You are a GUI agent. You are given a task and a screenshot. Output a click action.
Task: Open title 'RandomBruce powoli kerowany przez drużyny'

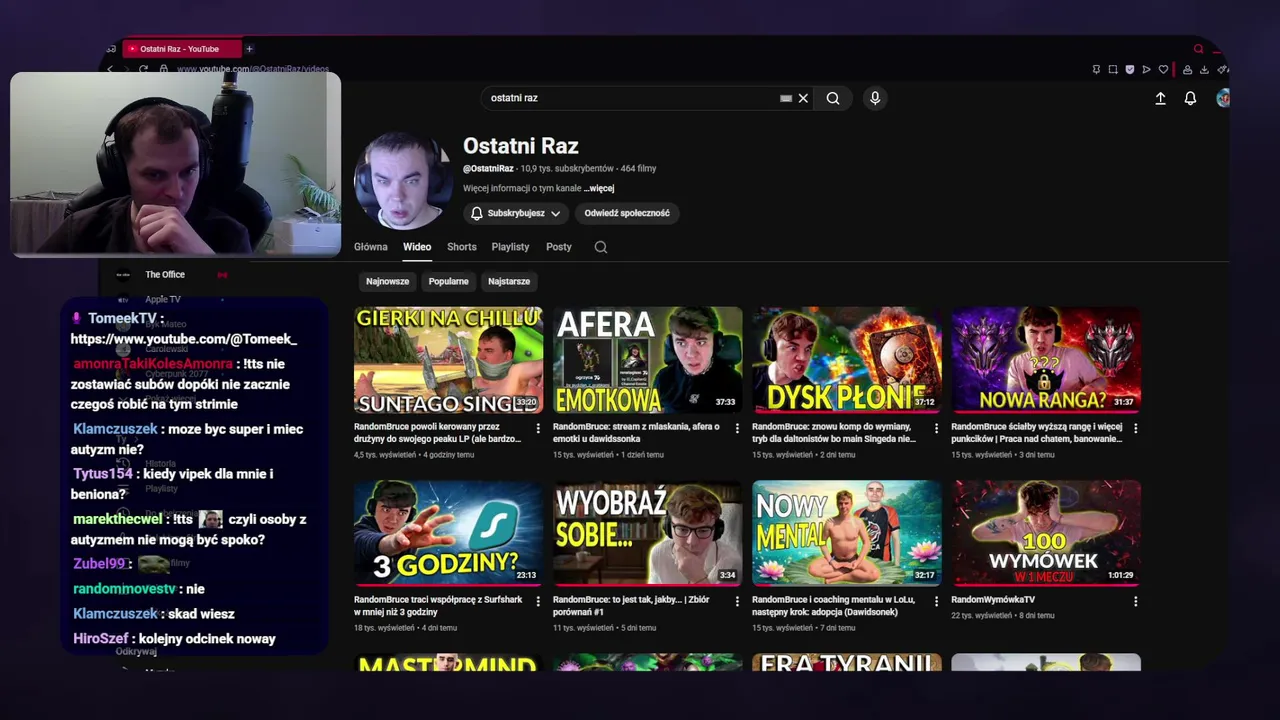coord(438,432)
